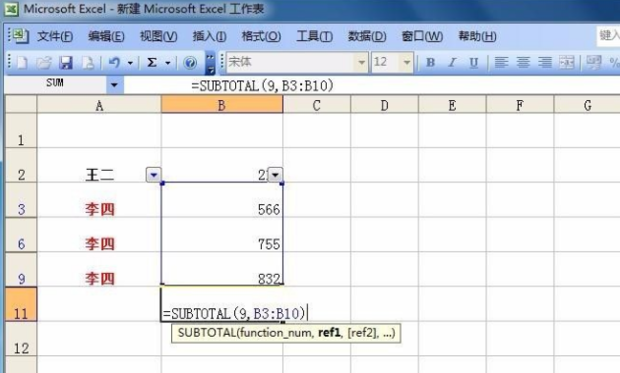This screenshot has width=620, height=373.
Task: Select column D header
Action: 384,105
